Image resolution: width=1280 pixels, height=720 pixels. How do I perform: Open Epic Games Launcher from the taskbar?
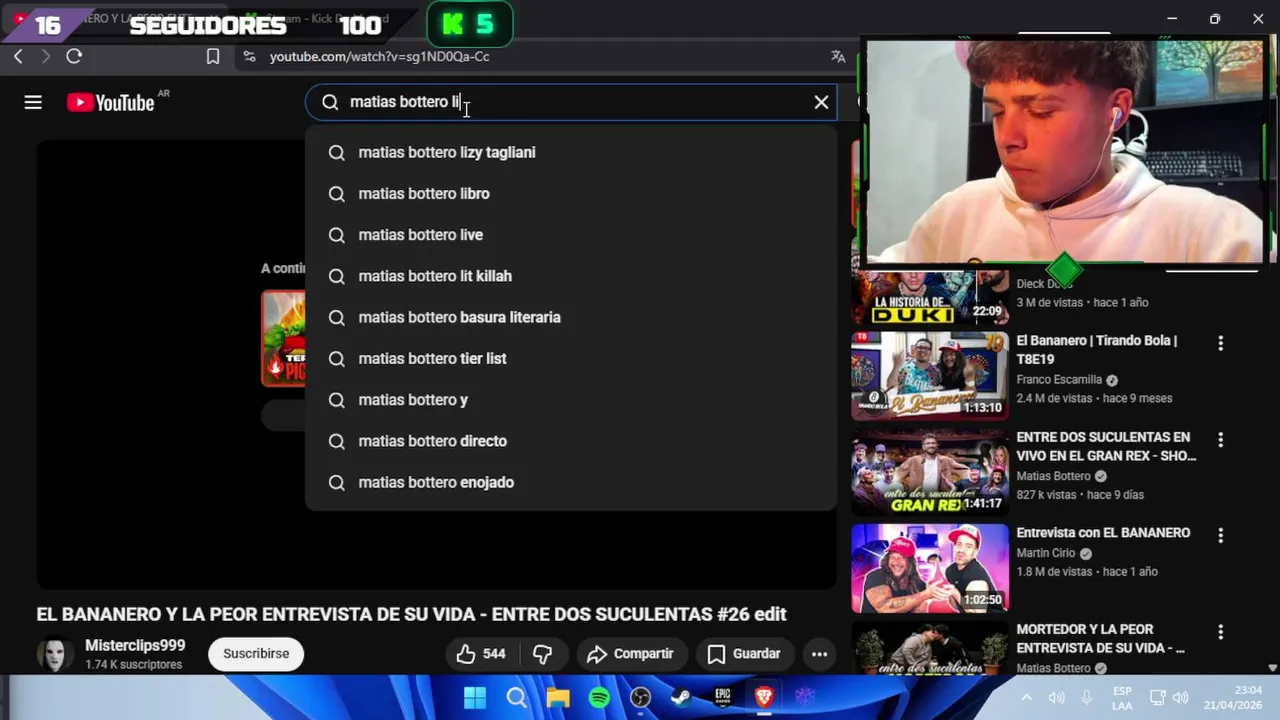click(x=722, y=697)
